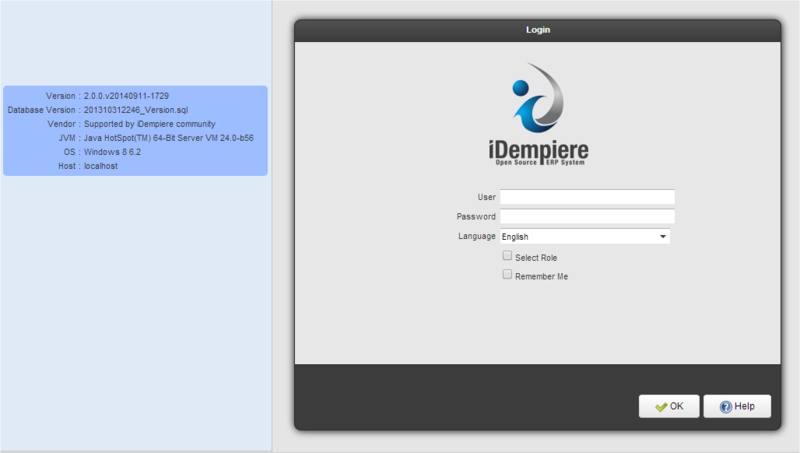Click the Language field label
The height and width of the screenshot is (453, 800).
476,237
